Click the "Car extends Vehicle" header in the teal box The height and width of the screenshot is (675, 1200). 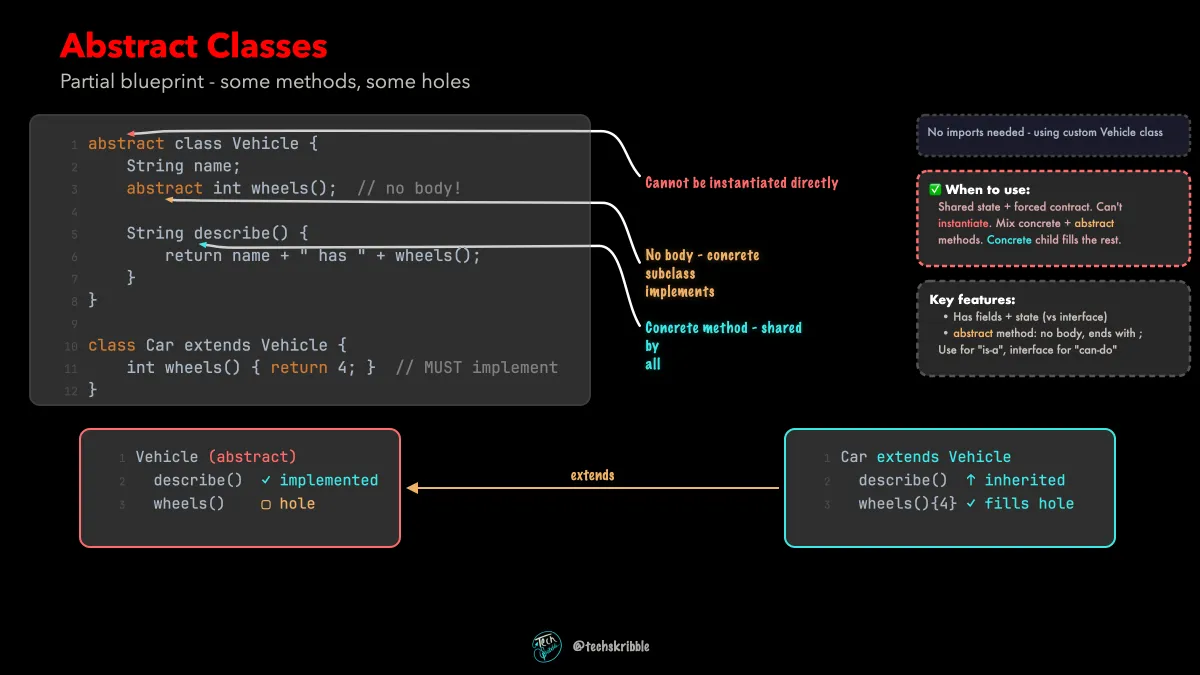coord(926,457)
